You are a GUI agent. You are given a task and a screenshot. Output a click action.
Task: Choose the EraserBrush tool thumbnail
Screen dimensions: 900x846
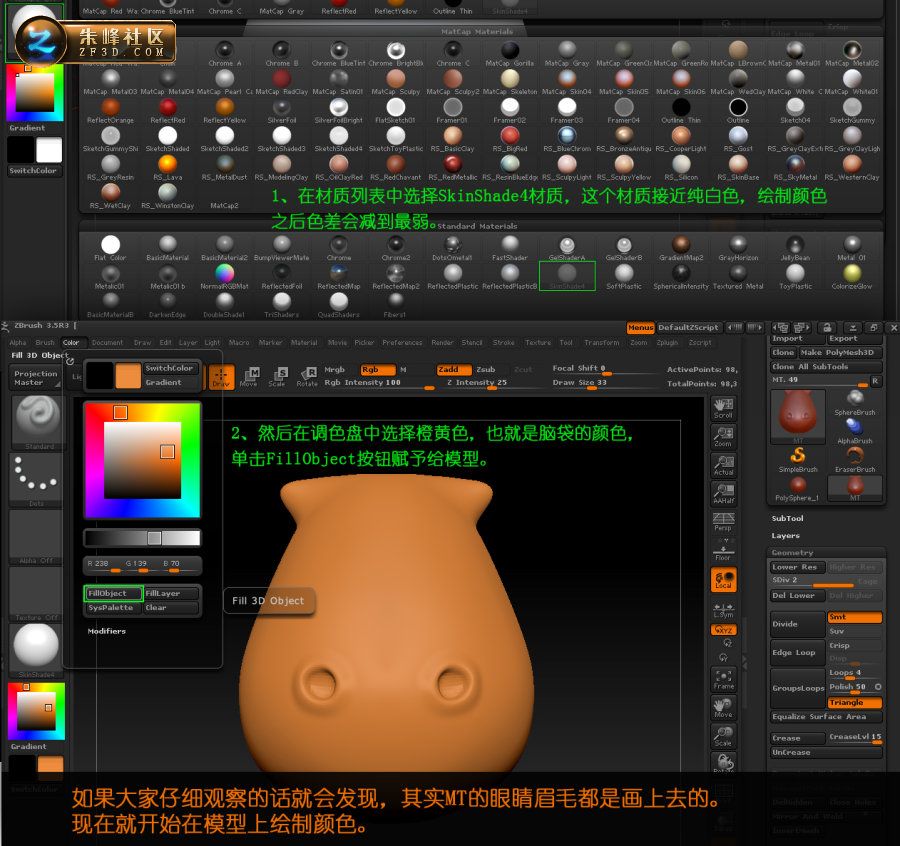pyautogui.click(x=855, y=460)
